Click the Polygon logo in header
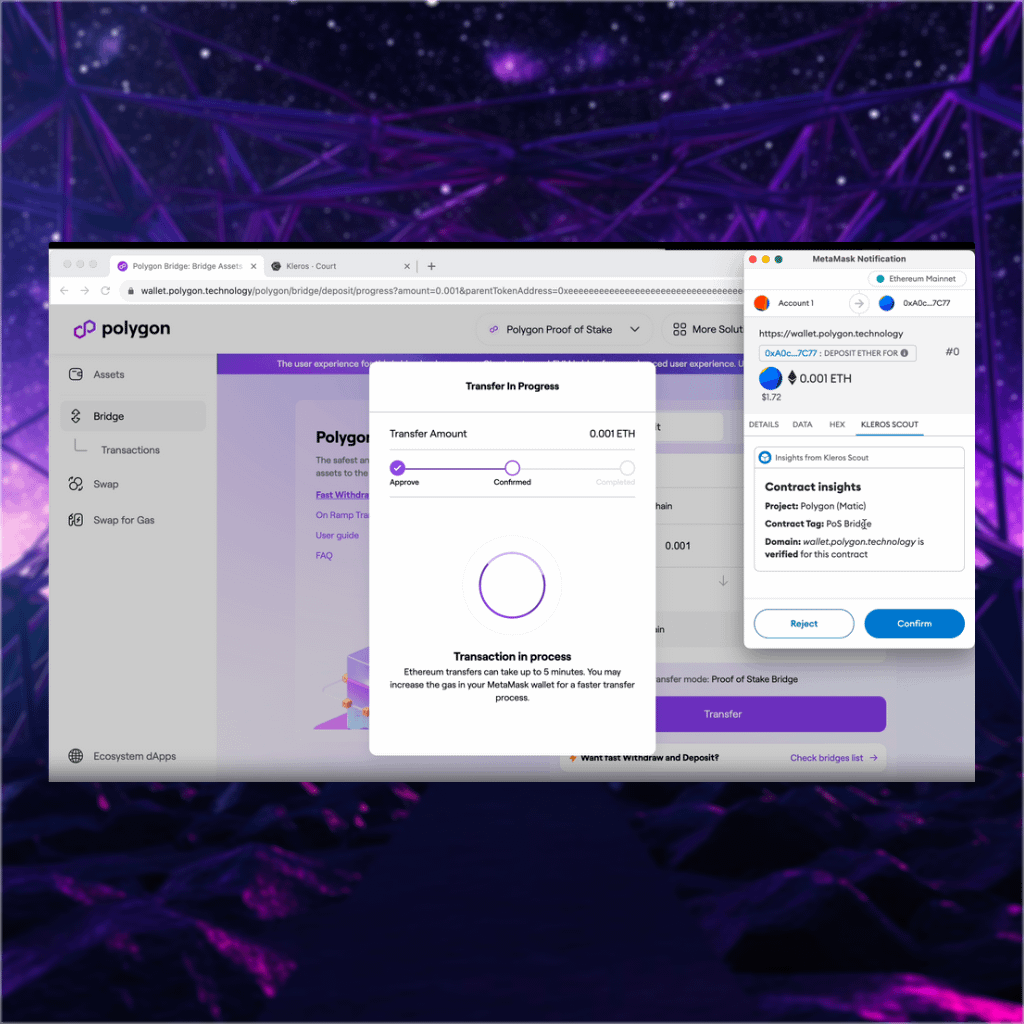Image resolution: width=1024 pixels, height=1024 pixels. [x=120, y=329]
